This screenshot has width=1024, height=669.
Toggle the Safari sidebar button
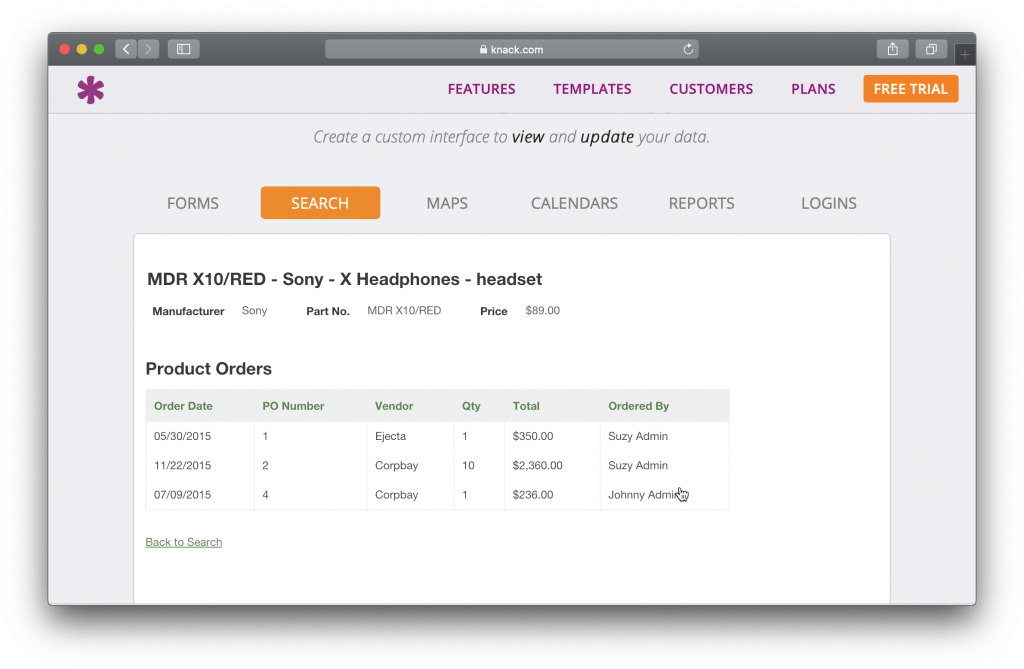(x=184, y=49)
